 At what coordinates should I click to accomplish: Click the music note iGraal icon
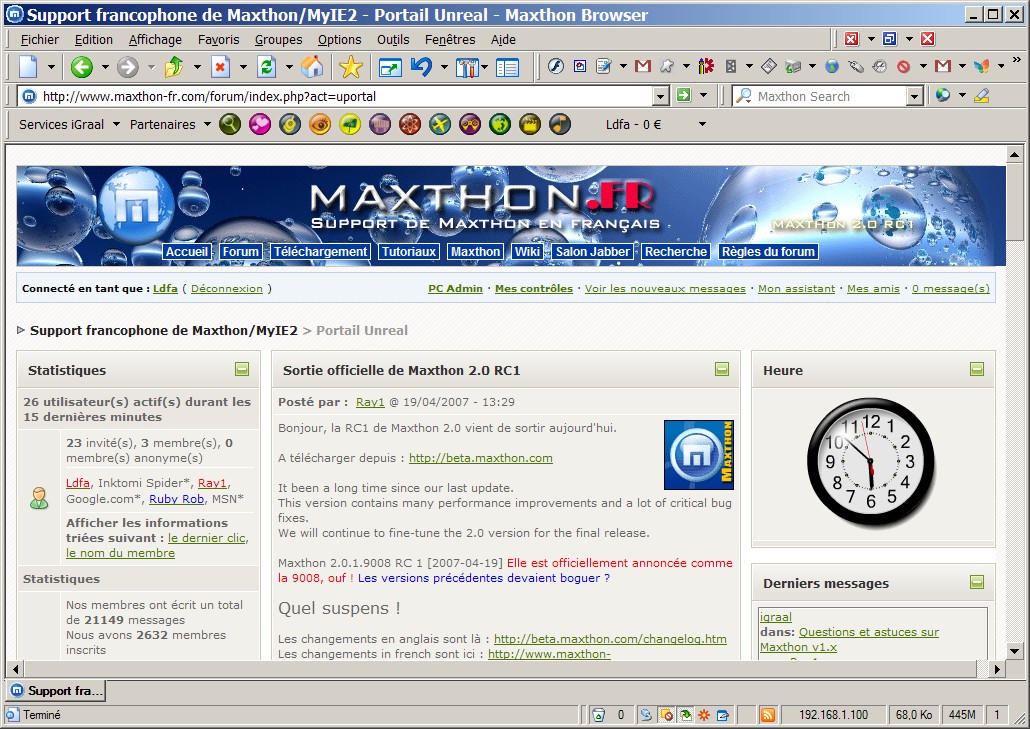tap(560, 123)
